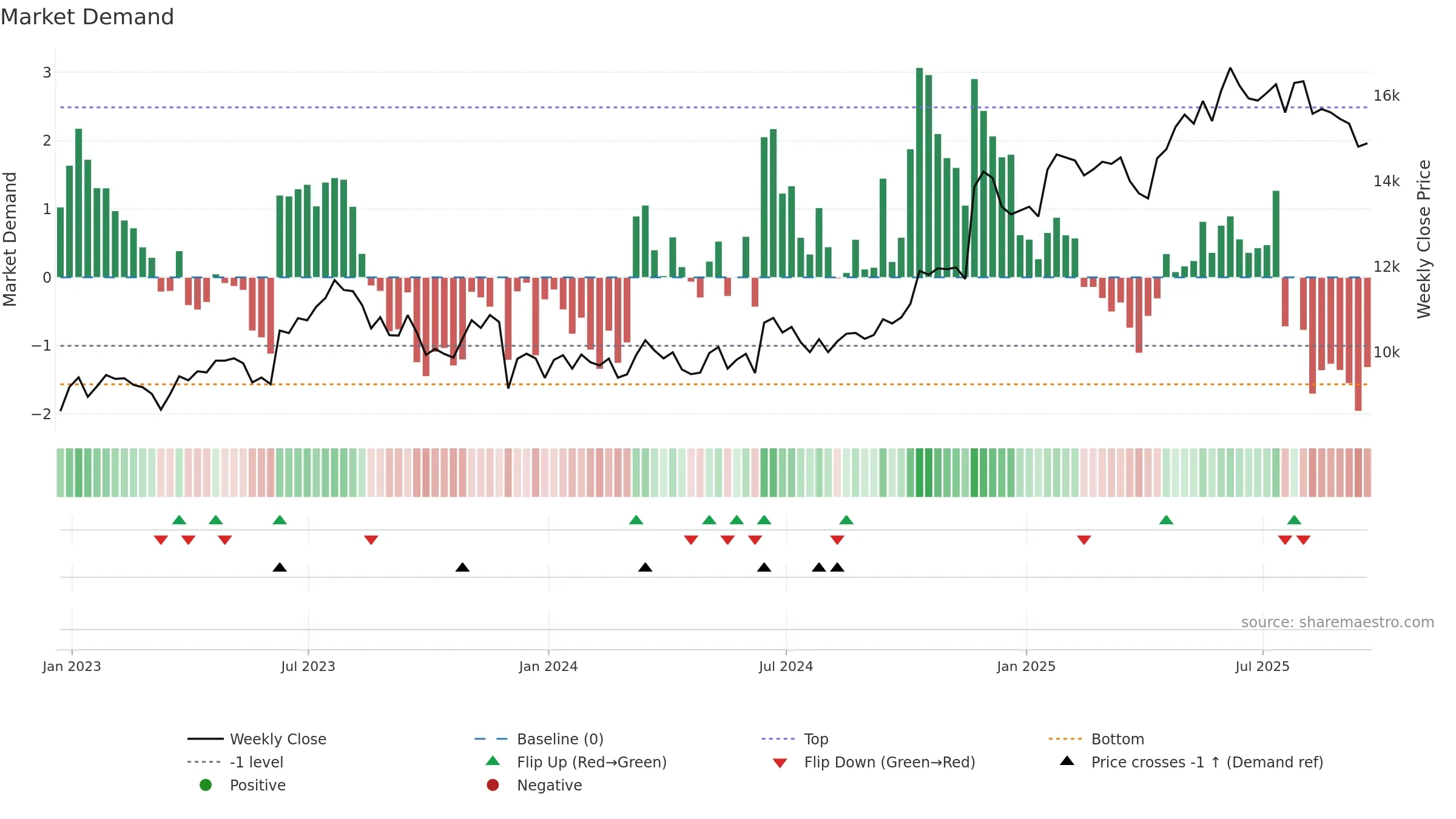Click the Jul 2023 axis label

(308, 666)
